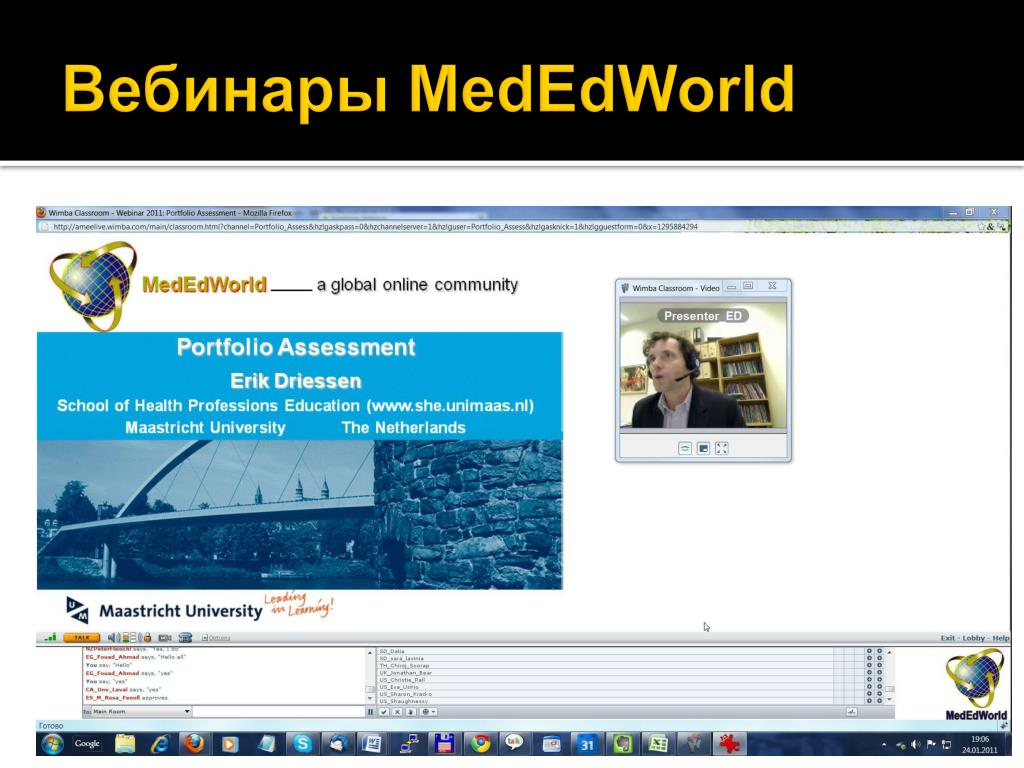Image resolution: width=1024 pixels, height=768 pixels.
Task: Open Internet Explorer from taskbar
Action: point(160,744)
